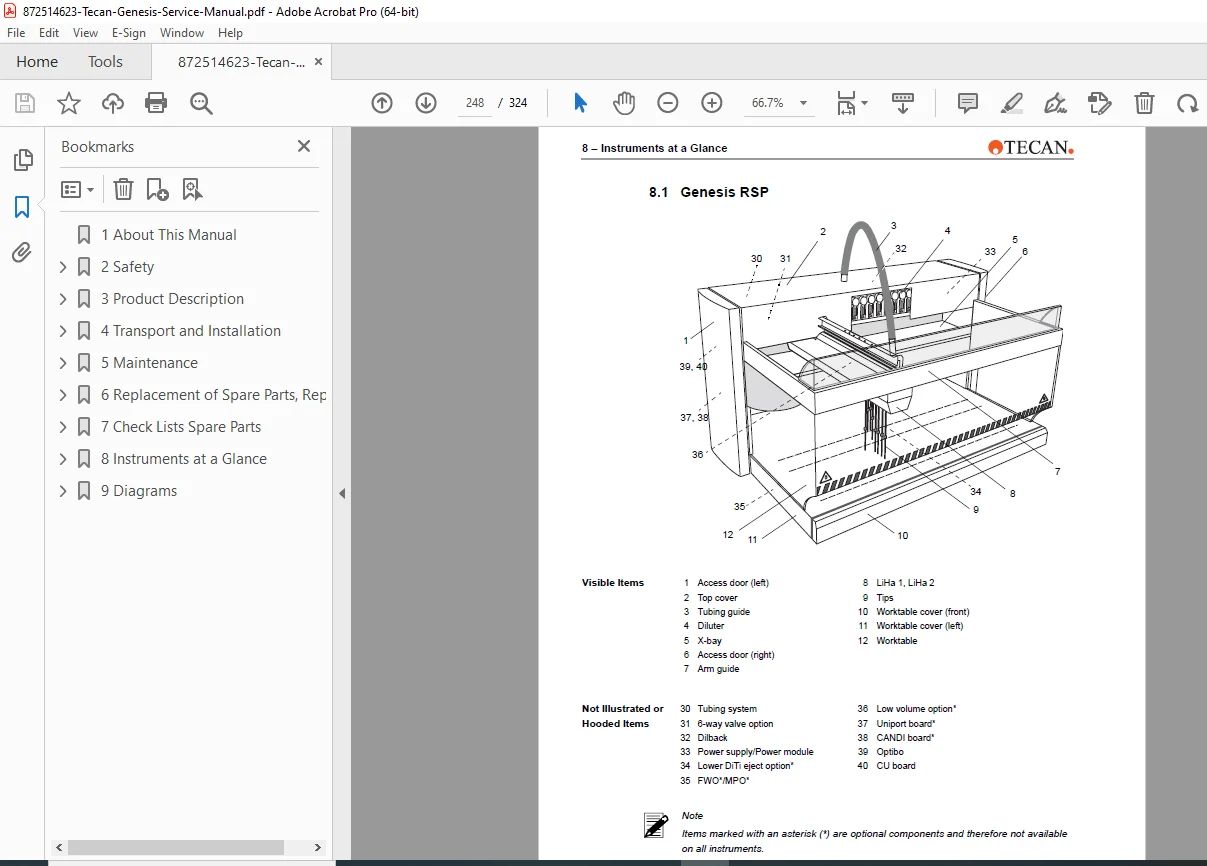Image resolution: width=1207 pixels, height=866 pixels.
Task: Open the Edit menu
Action: click(49, 33)
